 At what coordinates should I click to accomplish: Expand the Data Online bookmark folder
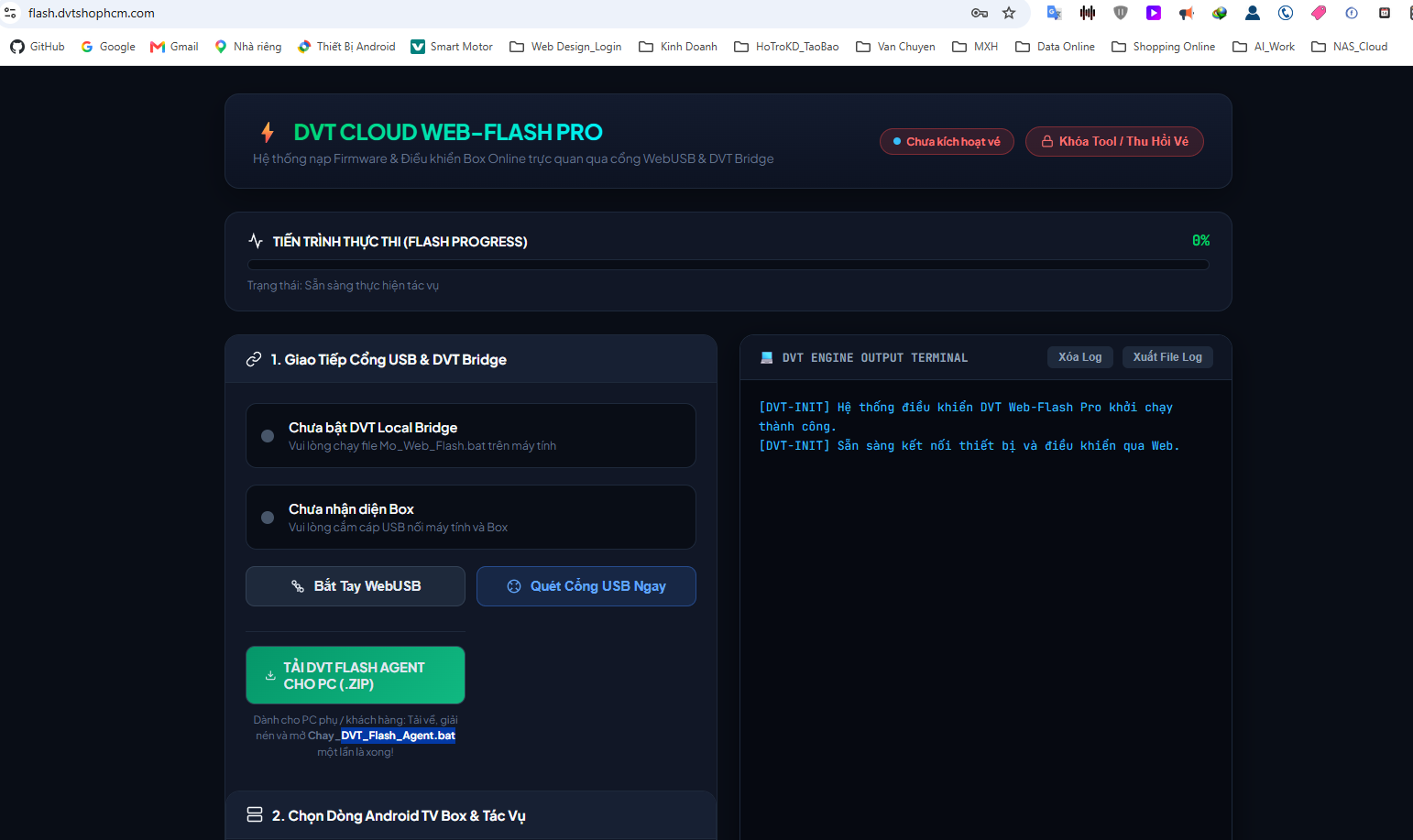pyautogui.click(x=1055, y=47)
